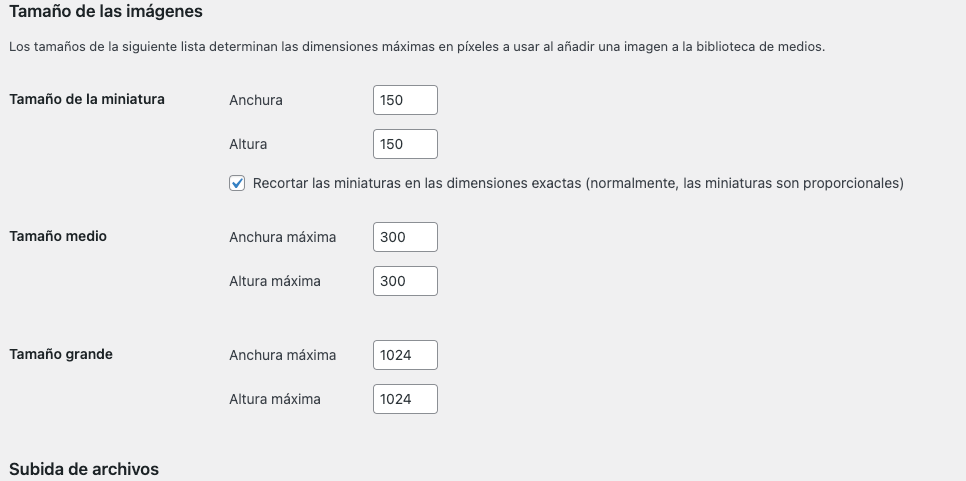The image size is (966, 481).
Task: Click the description text about dimensiones máximas
Action: 417,47
